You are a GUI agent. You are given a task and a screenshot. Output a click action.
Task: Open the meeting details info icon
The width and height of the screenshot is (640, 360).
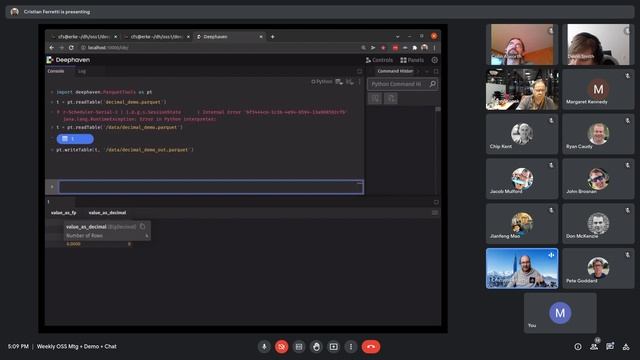coord(578,347)
